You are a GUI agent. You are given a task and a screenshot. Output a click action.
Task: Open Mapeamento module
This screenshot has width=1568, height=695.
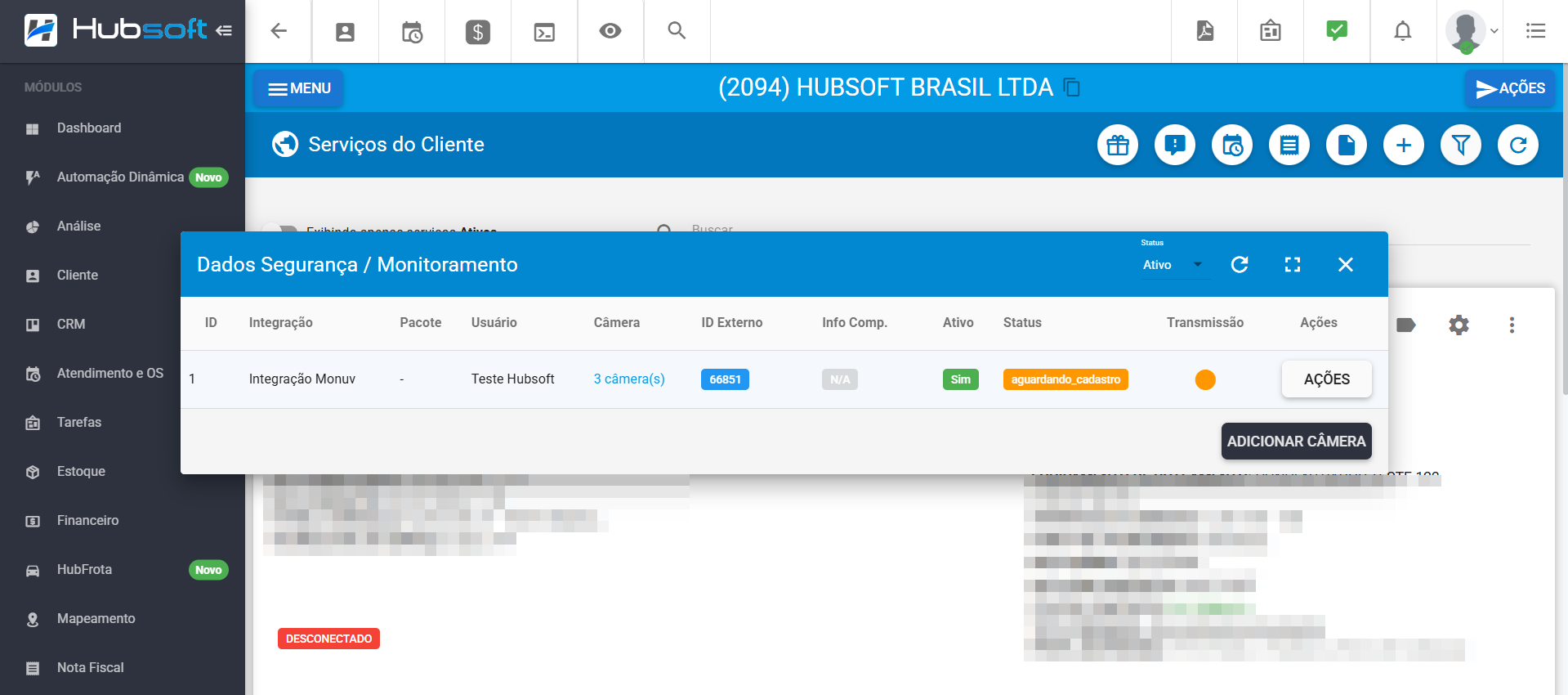pos(123,619)
